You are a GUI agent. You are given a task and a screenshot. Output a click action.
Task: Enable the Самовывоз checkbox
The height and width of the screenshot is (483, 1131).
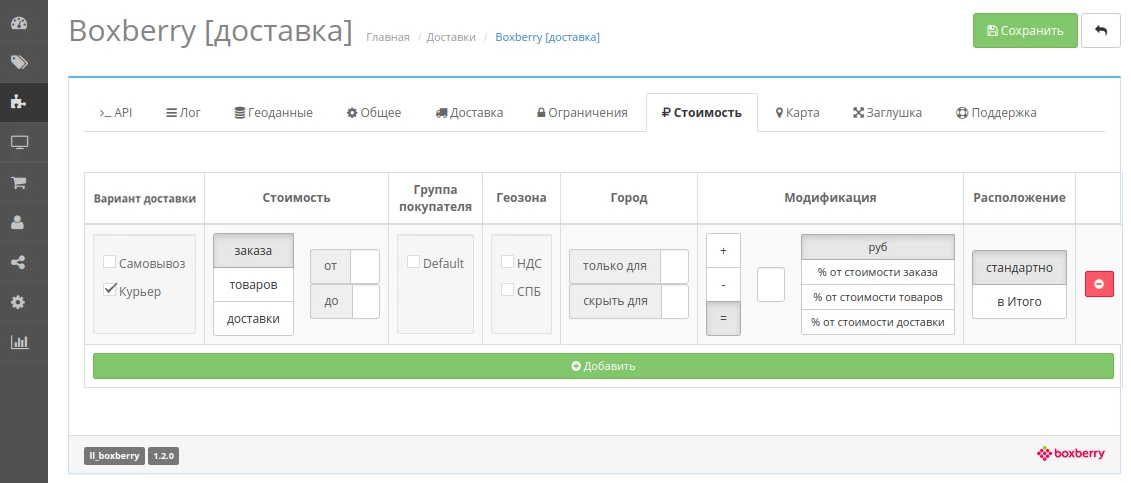(x=110, y=262)
